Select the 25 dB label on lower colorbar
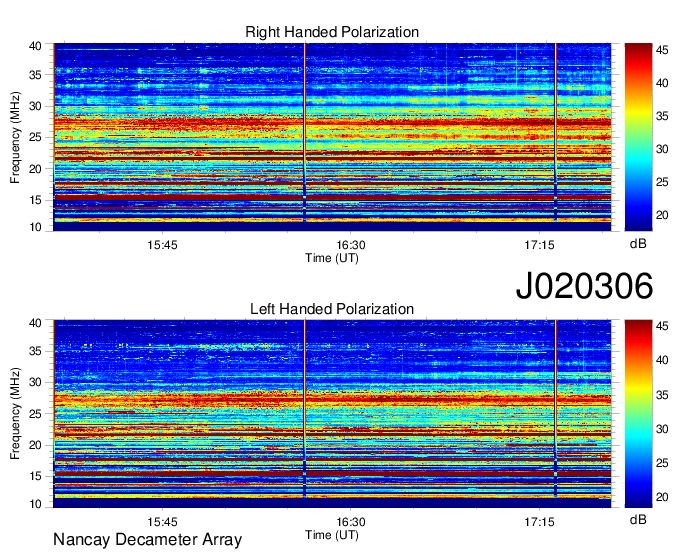This screenshot has height=552, width=680. (x=662, y=463)
